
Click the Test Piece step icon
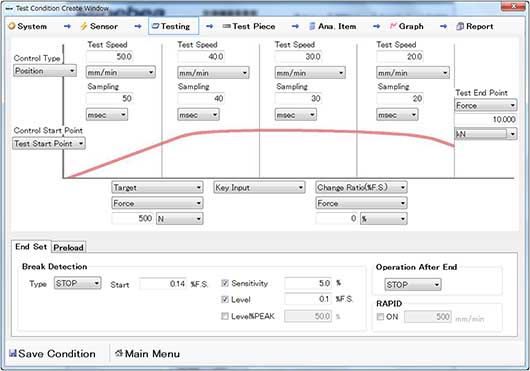pyautogui.click(x=226, y=26)
